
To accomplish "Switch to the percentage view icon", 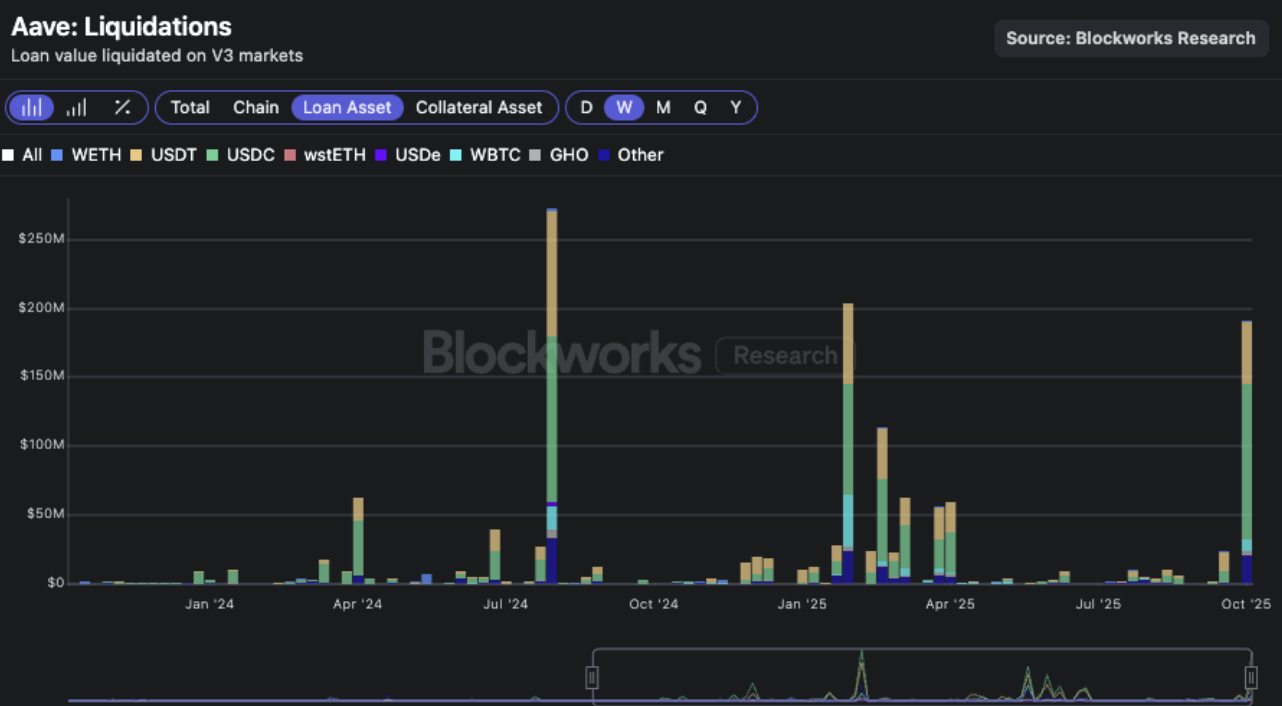I will point(122,107).
